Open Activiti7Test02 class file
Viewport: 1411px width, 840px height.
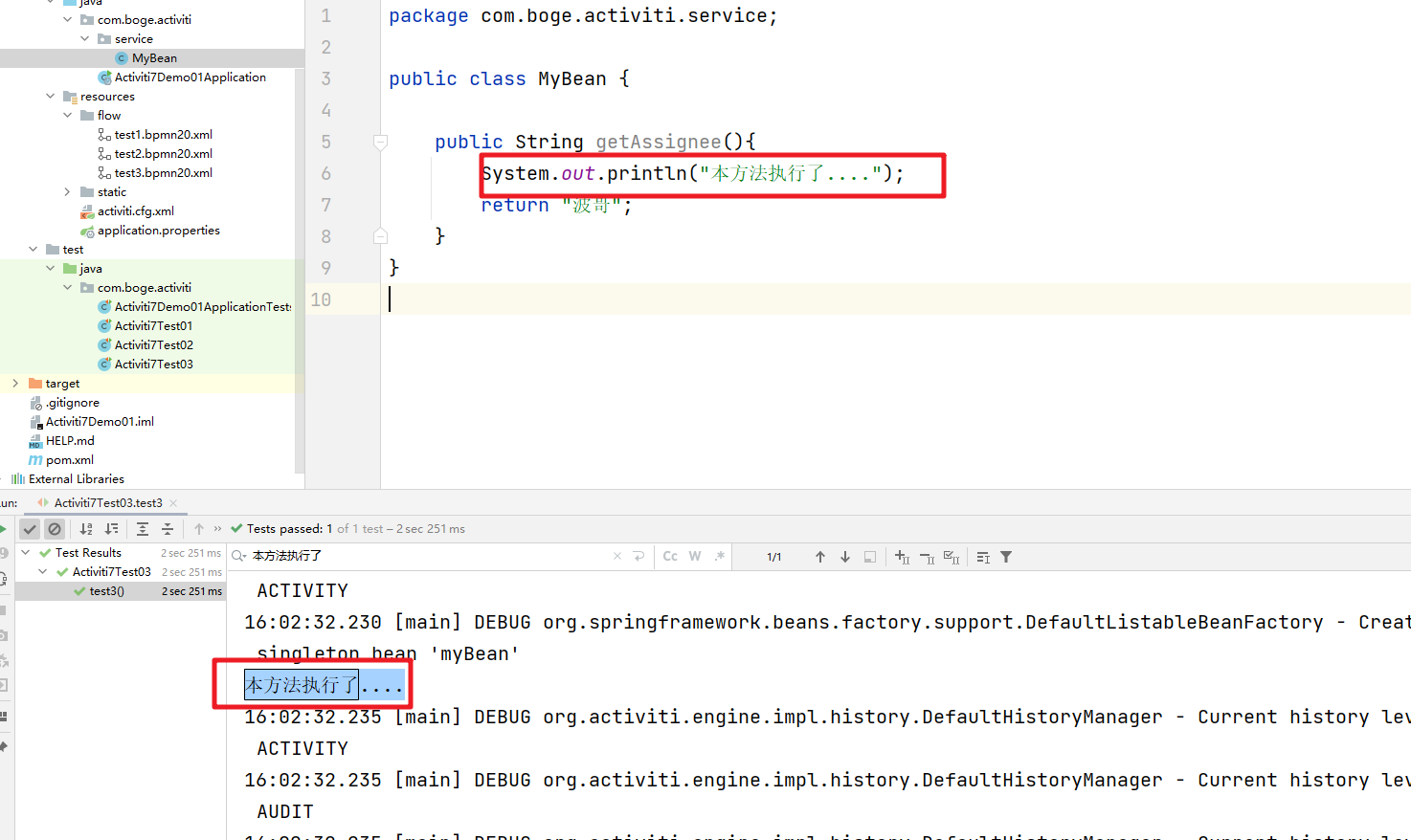[x=153, y=345]
